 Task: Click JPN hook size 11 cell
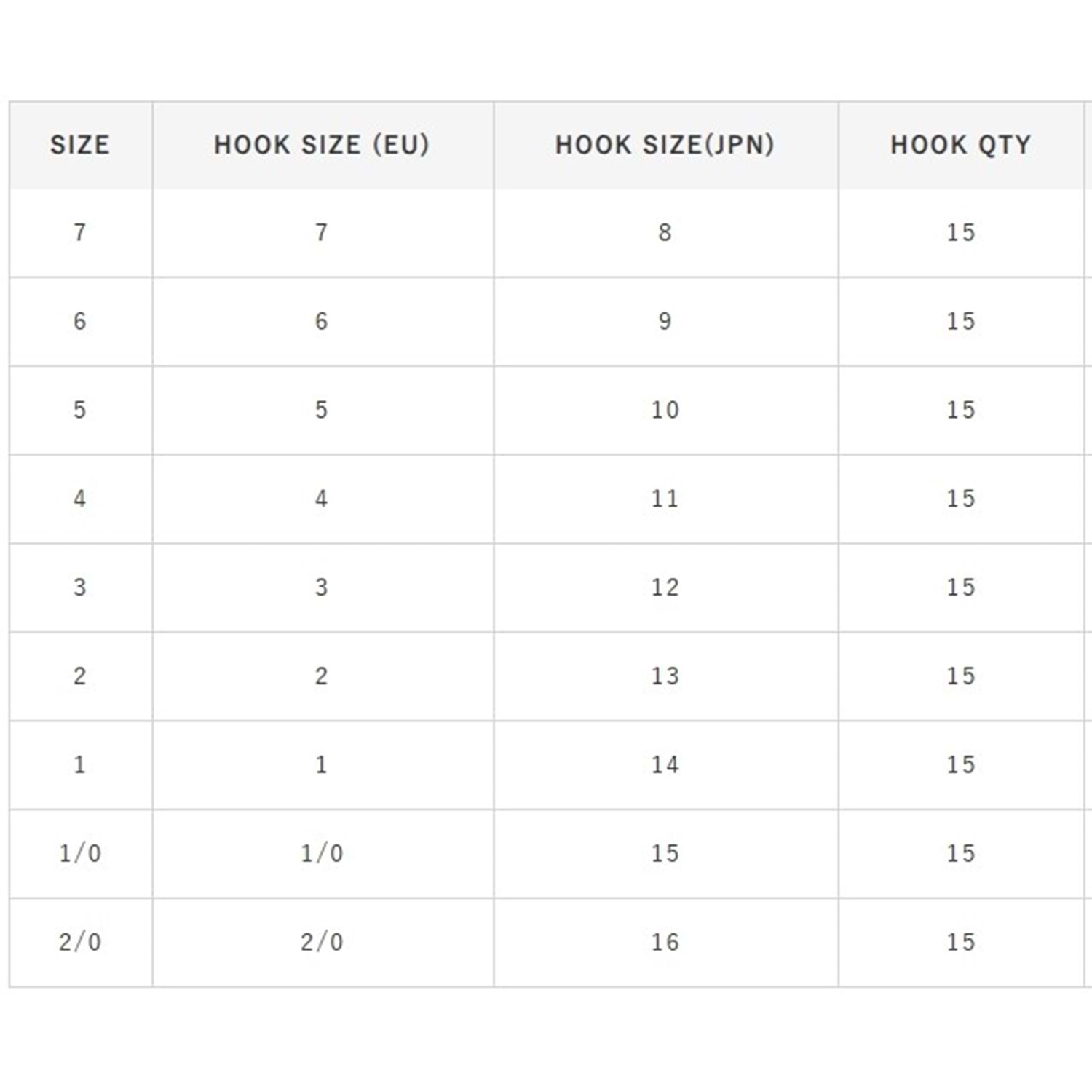(x=665, y=499)
